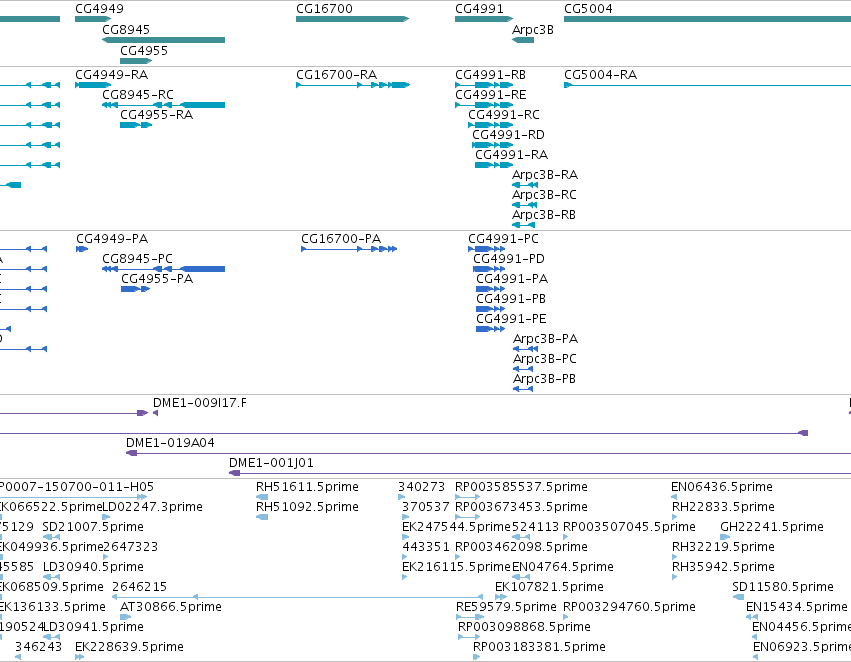The height and width of the screenshot is (662, 851).
Task: Select EST RH51092.5prime
Action: coord(307,507)
